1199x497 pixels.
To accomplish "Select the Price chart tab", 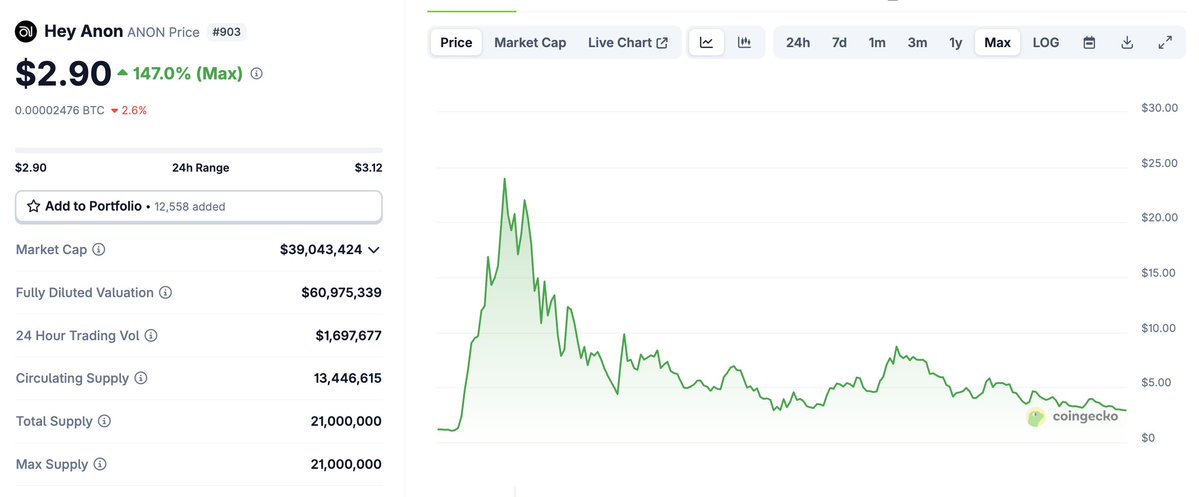I will [x=457, y=42].
